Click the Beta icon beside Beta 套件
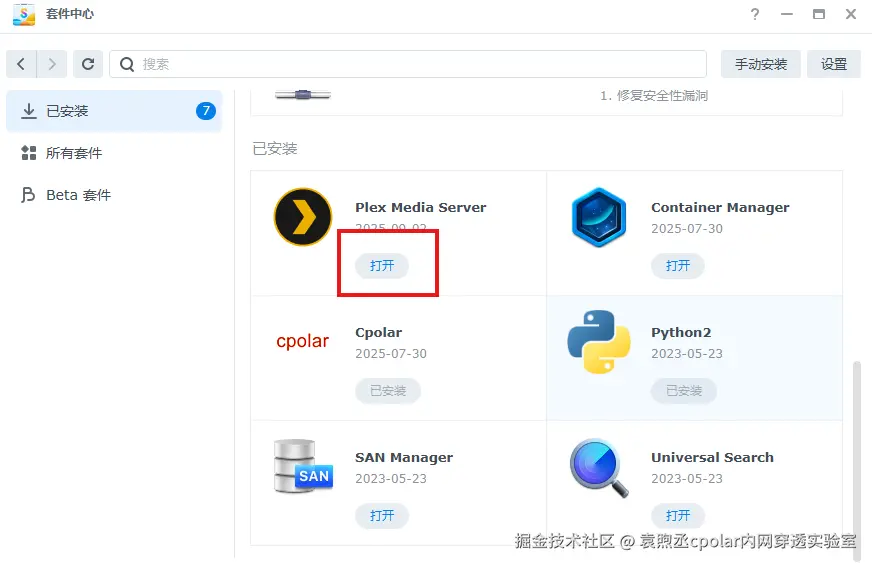The width and height of the screenshot is (872, 566). [x=28, y=195]
